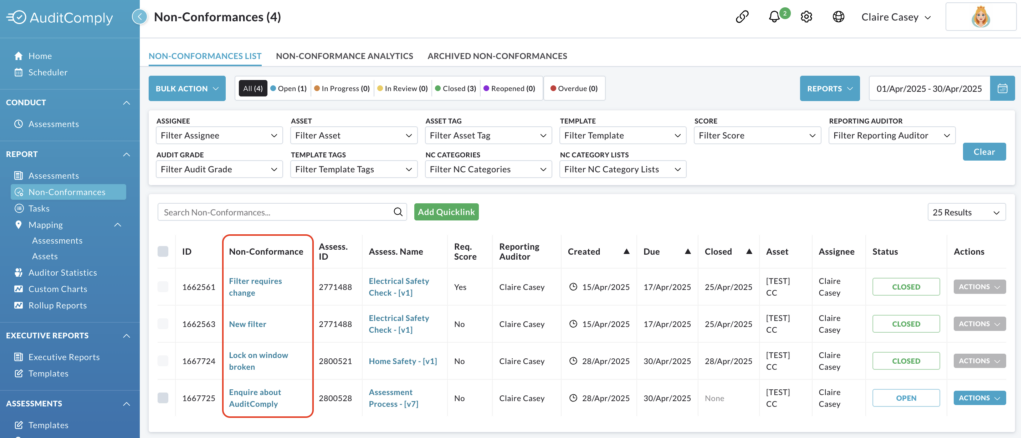
Task: Open the calendar date picker icon
Action: (x=1002, y=89)
